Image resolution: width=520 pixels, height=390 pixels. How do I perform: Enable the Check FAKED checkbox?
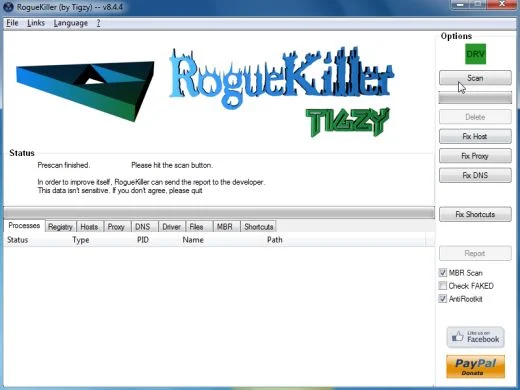443,286
